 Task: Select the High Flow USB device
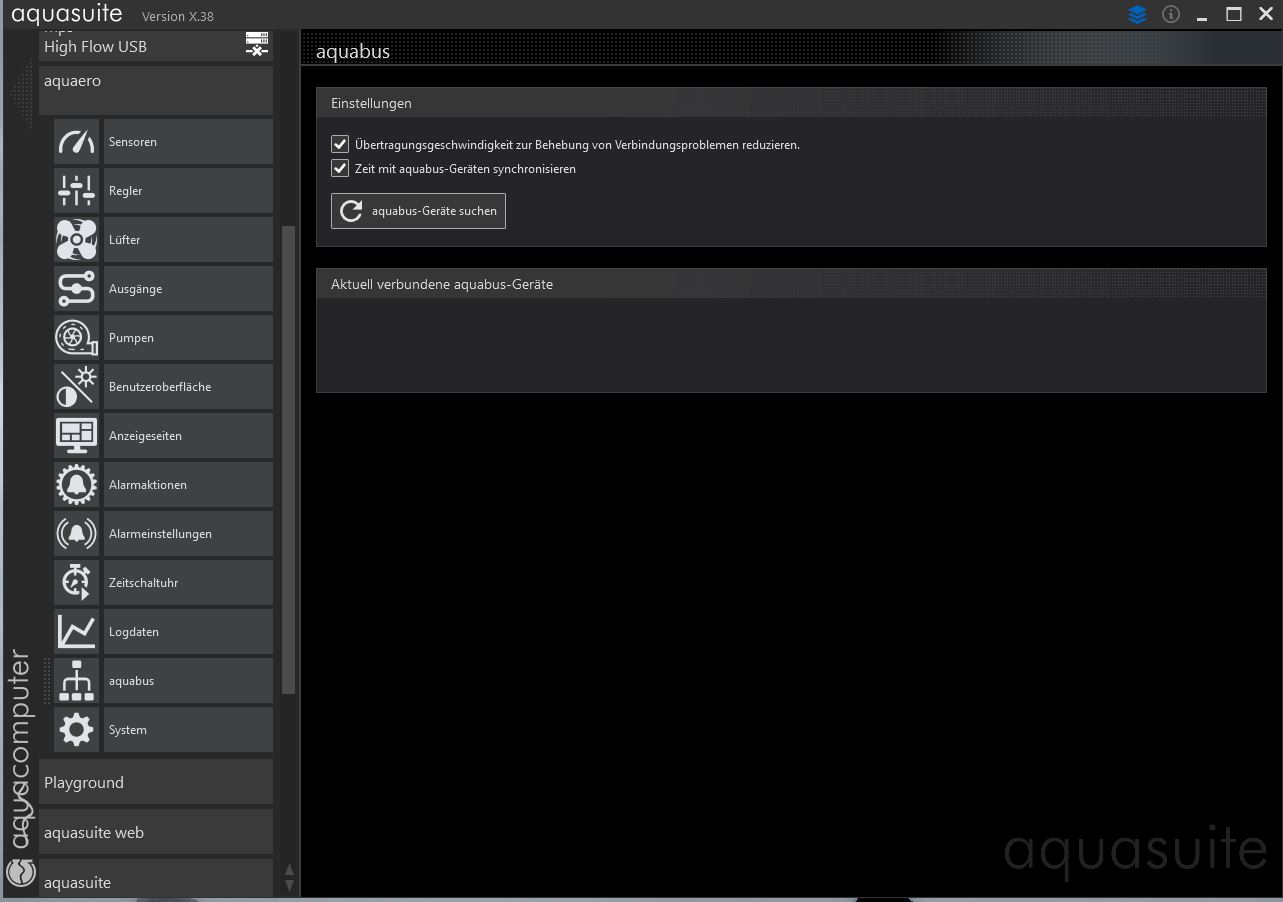click(x=156, y=46)
